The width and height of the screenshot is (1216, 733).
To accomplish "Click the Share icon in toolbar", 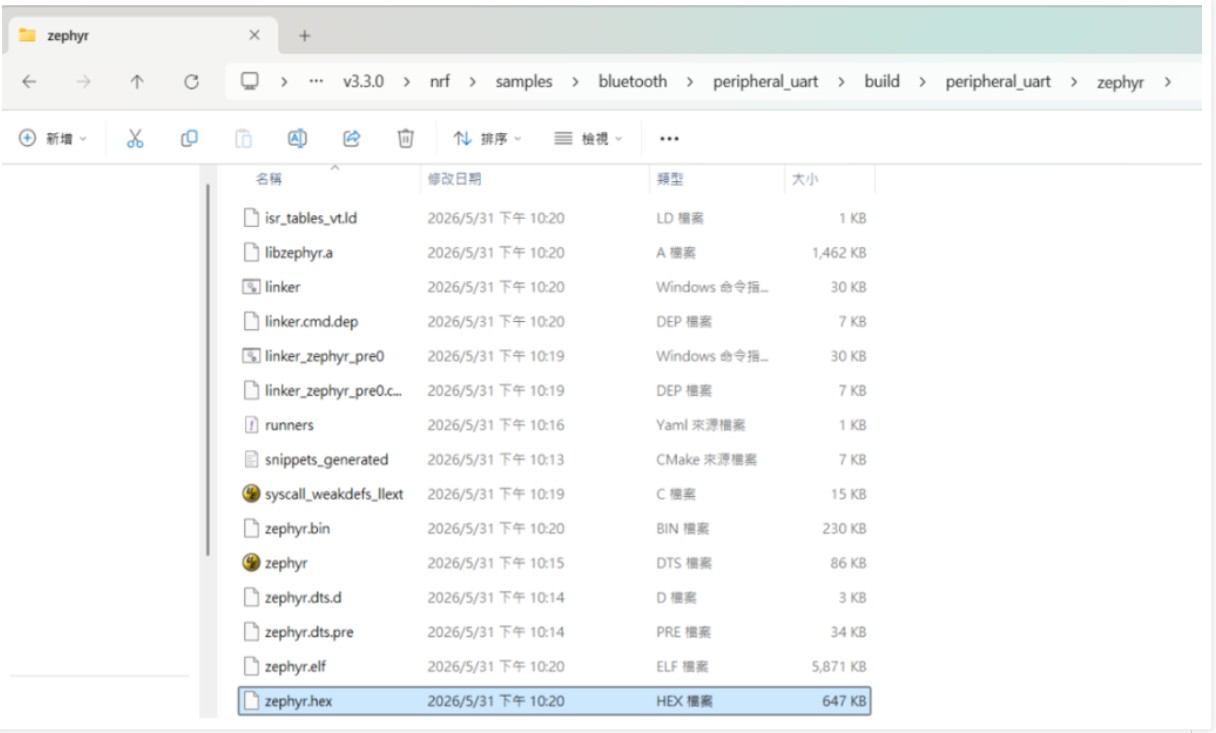I will [351, 139].
